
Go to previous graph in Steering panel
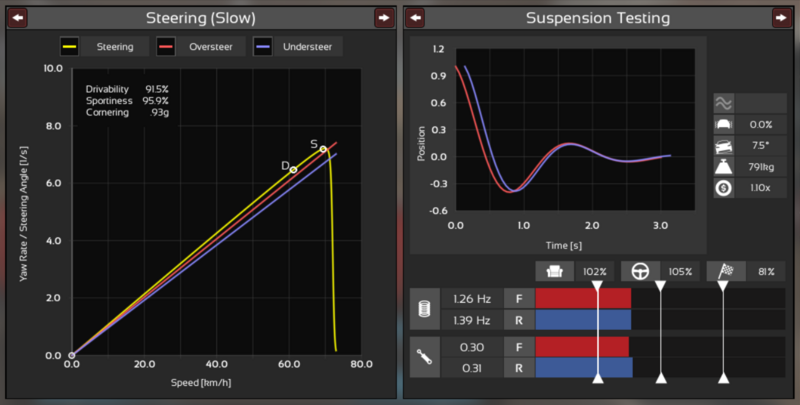tap(17, 18)
